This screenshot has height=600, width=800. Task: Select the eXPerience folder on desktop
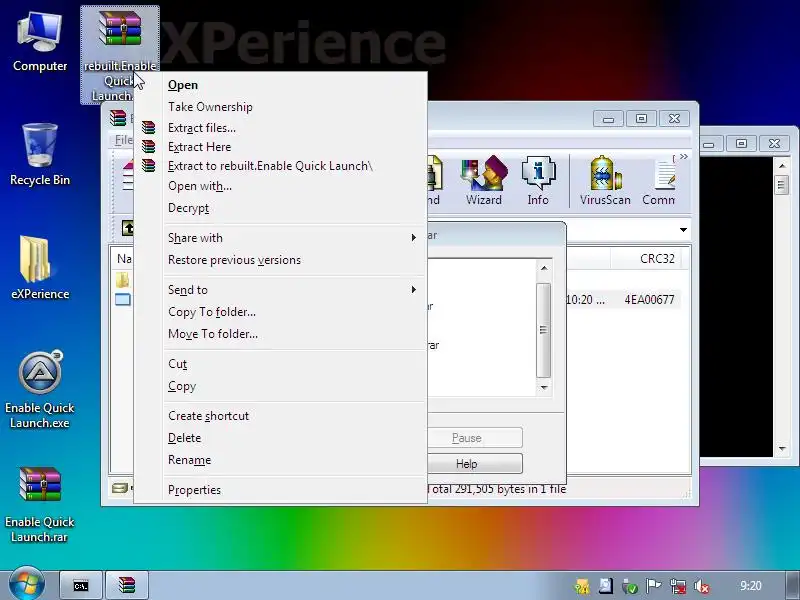tap(40, 267)
